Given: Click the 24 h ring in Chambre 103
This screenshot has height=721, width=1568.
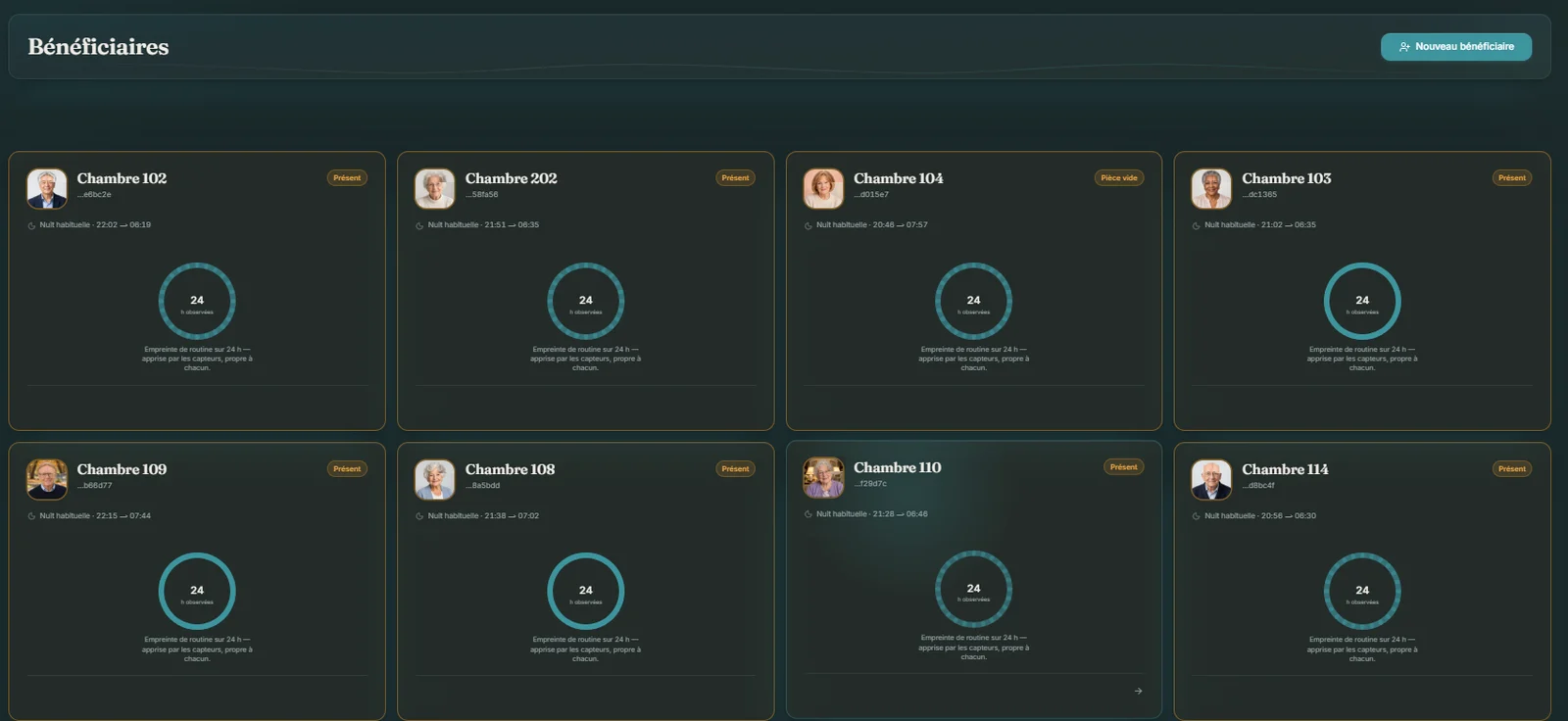Looking at the screenshot, I should pyautogui.click(x=1362, y=301).
